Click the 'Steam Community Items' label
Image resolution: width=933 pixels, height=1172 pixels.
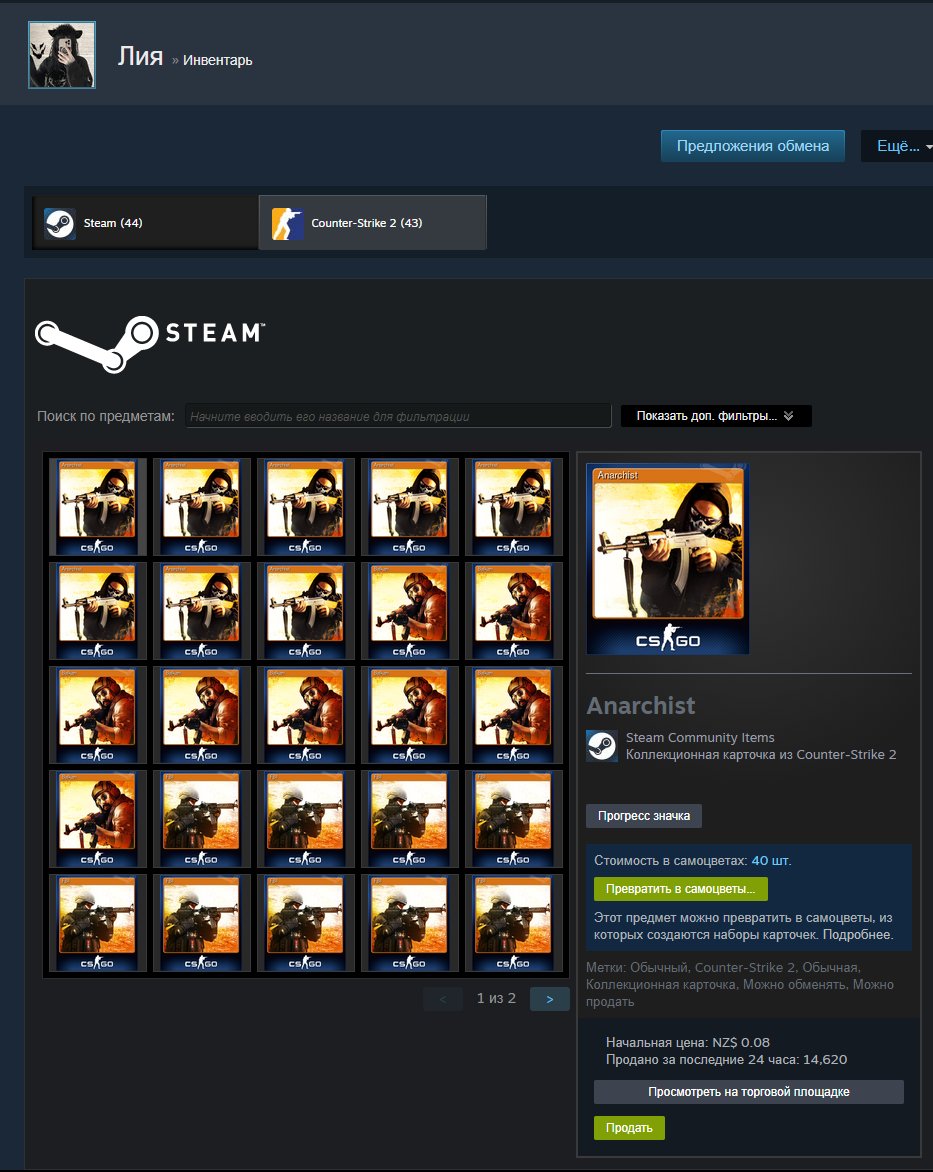tap(700, 738)
